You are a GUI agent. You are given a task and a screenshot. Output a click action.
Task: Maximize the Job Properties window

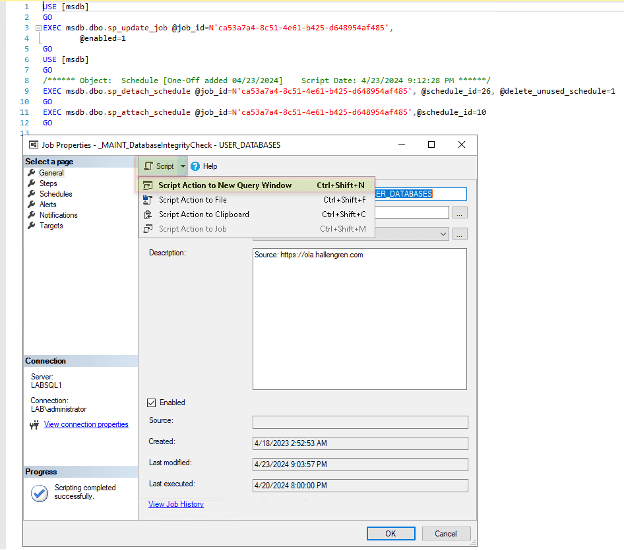pyautogui.click(x=431, y=144)
